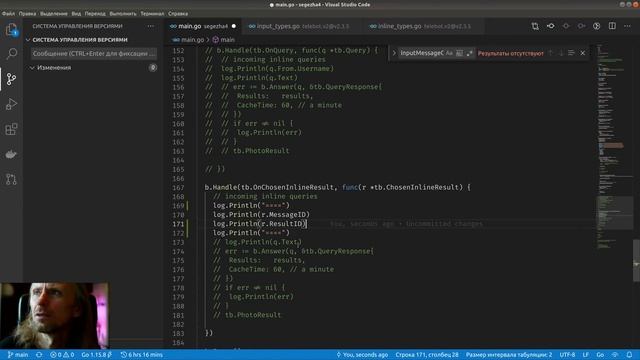Toggle Match Case in find widget
This screenshot has width=640, height=360.
click(449, 53)
